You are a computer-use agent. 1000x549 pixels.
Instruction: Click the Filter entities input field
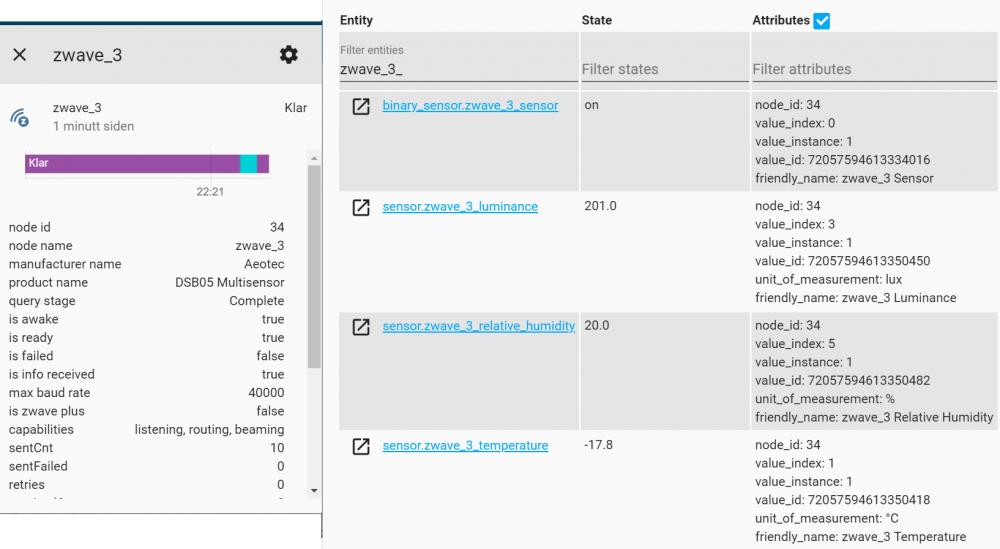tap(458, 69)
